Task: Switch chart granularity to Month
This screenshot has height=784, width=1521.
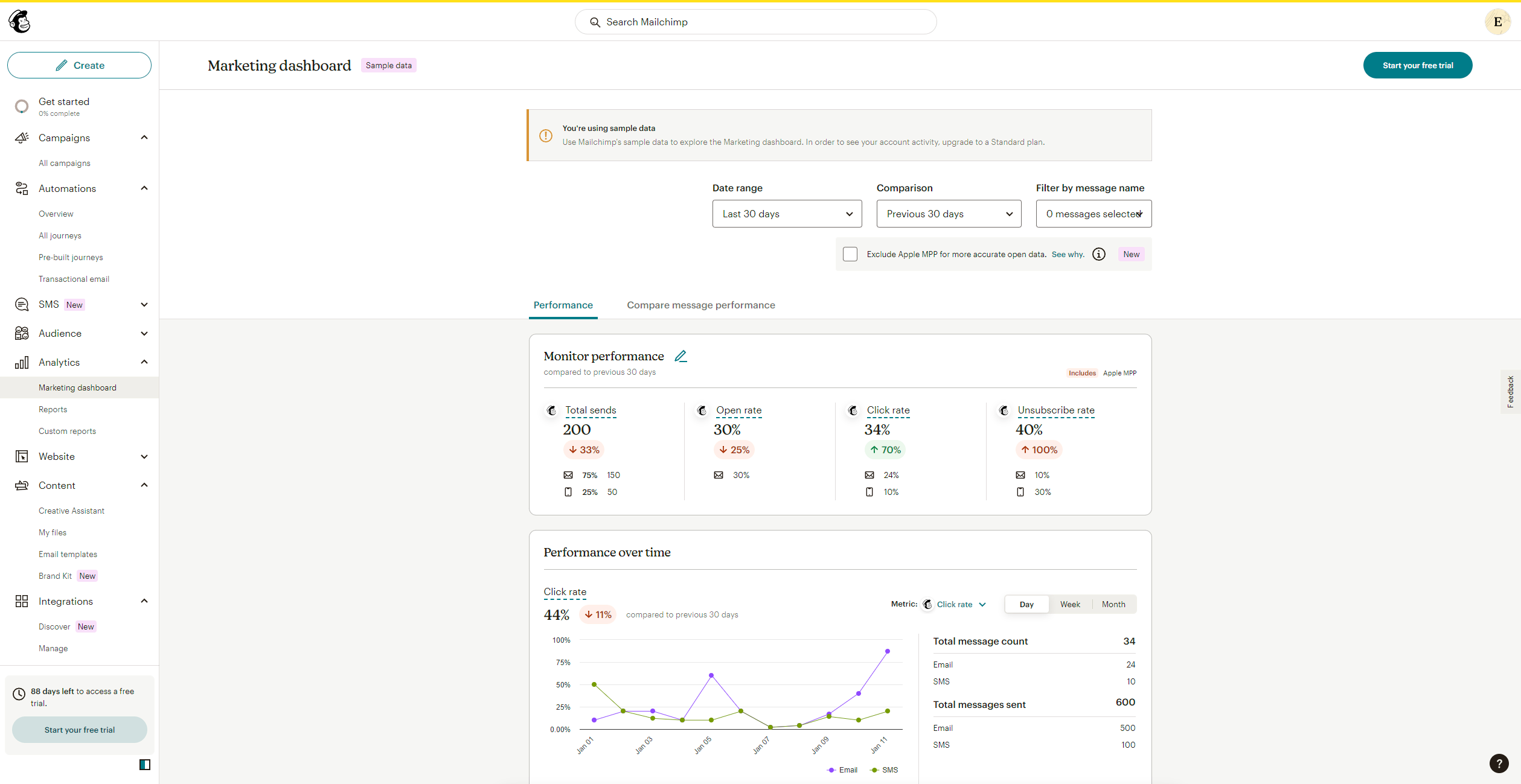Action: (1113, 604)
